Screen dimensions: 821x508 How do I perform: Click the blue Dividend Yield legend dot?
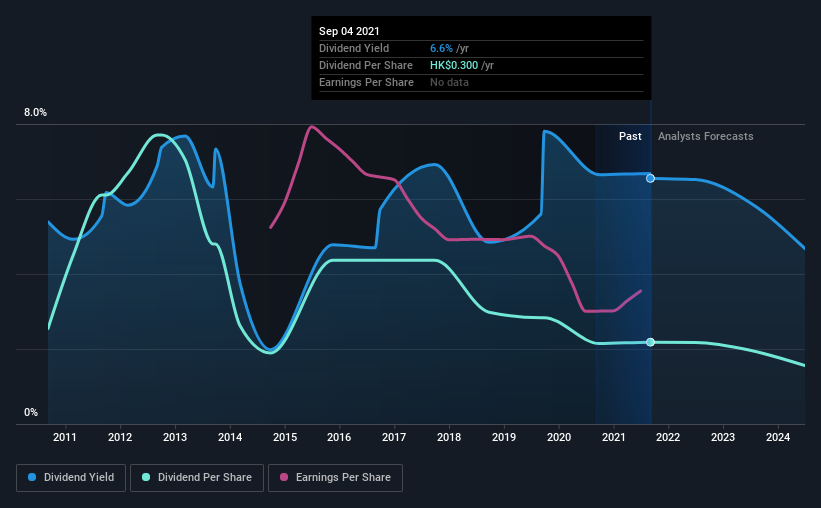[x=32, y=477]
